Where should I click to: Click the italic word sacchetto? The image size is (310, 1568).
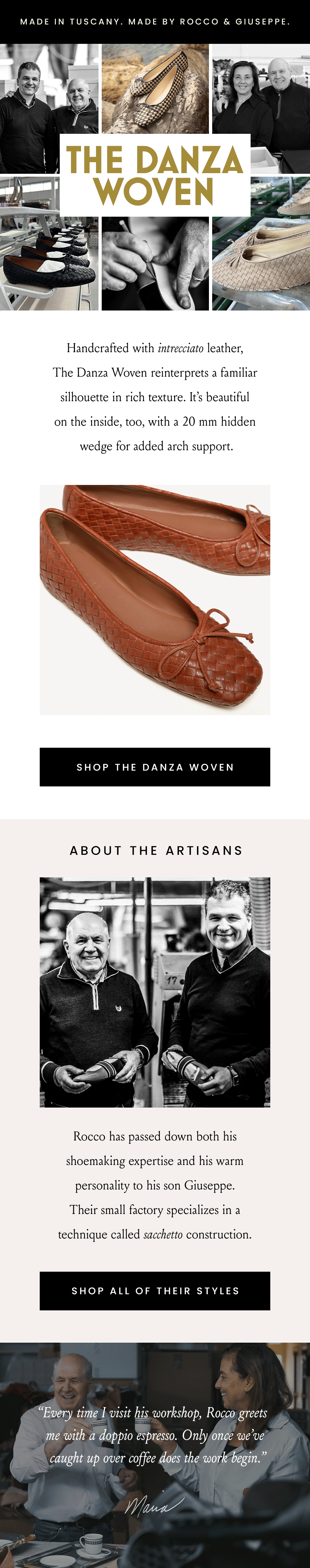(163, 1234)
